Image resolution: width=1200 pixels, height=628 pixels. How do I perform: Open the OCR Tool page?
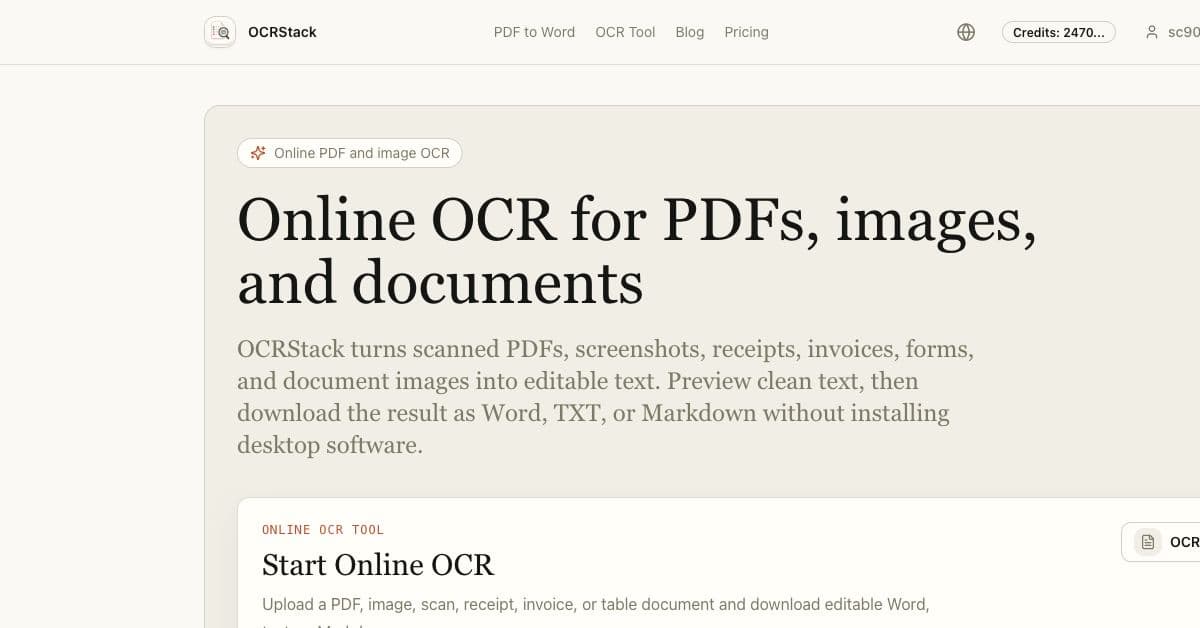point(625,32)
